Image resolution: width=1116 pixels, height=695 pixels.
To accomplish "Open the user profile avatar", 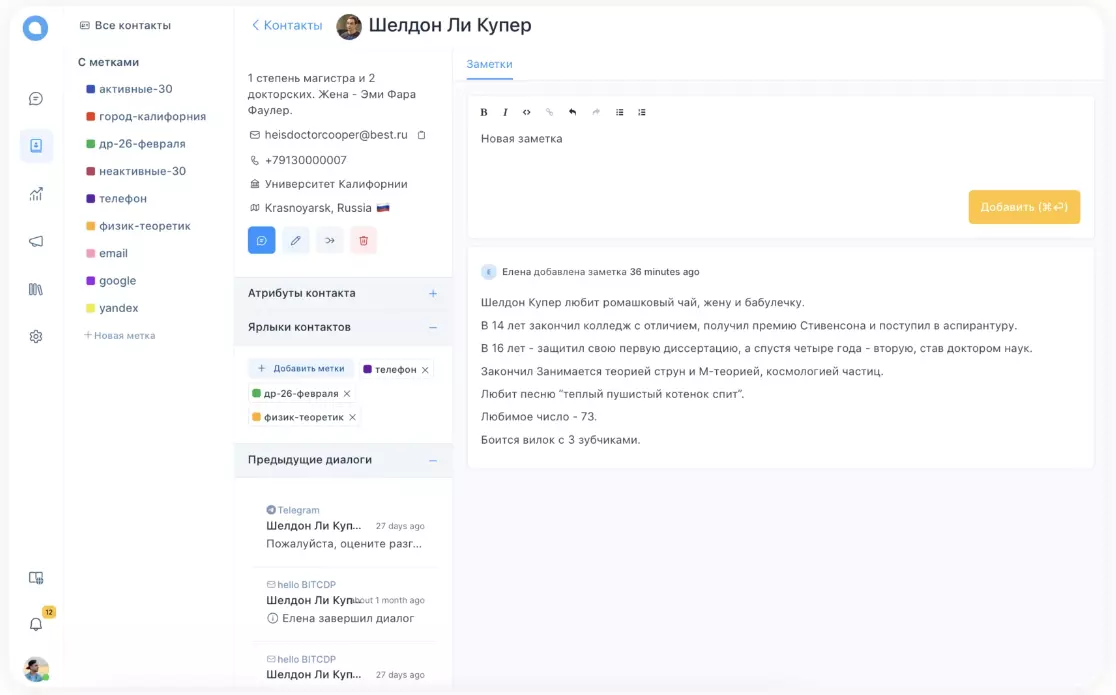I will [36, 669].
